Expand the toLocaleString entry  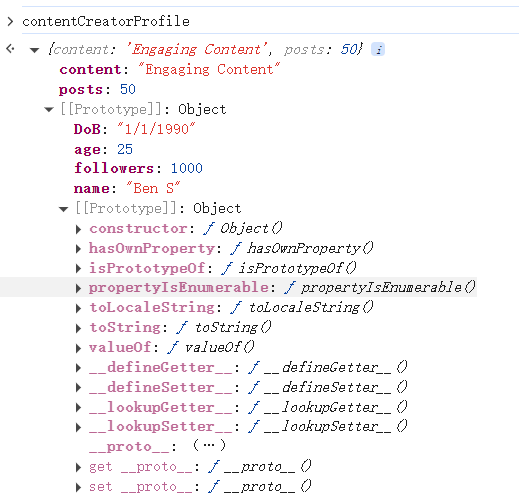pyautogui.click(x=78, y=308)
